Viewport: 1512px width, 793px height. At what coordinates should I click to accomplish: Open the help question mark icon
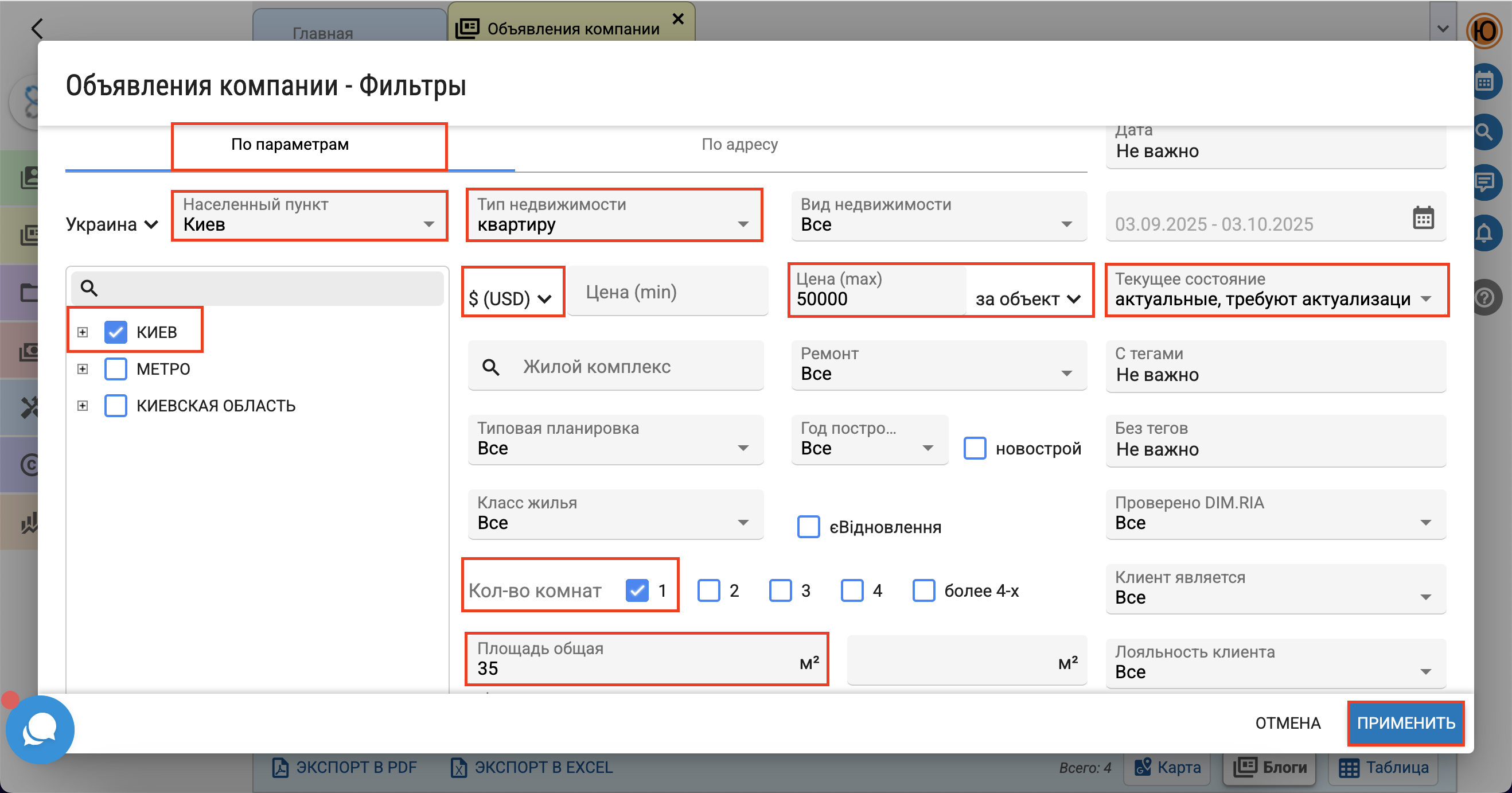(x=1484, y=298)
